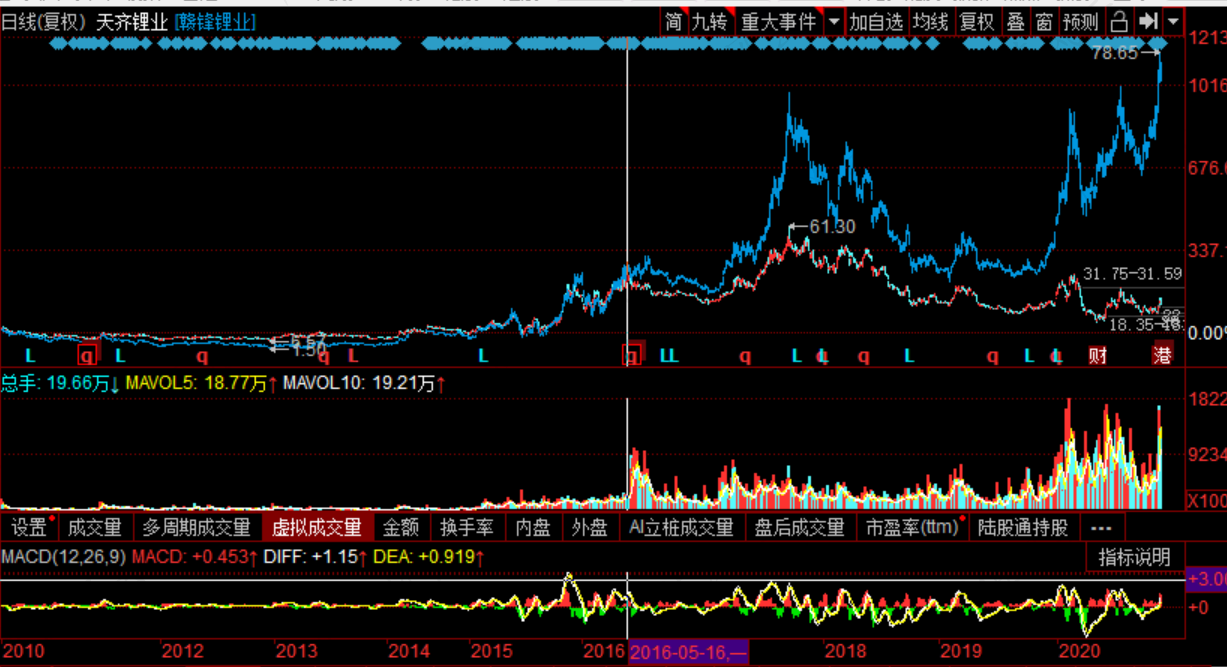Select the 虚拟成交量 tab

tap(317, 527)
